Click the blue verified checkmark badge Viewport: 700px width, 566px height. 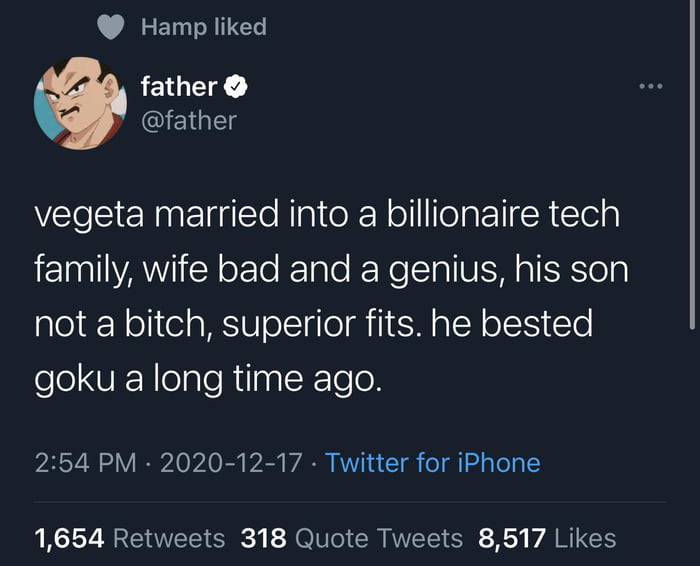236,88
